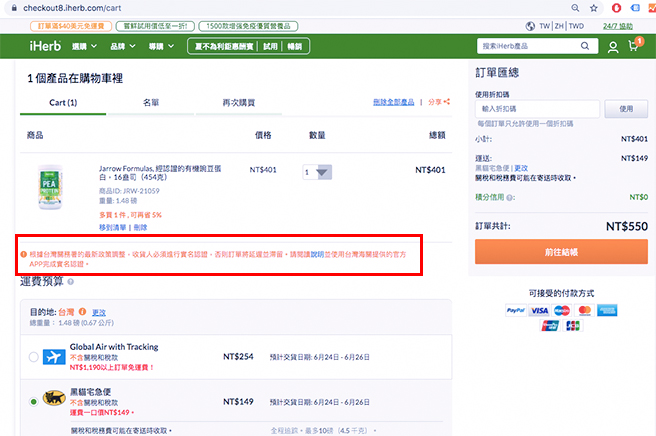Open the user account icon
Viewport: 656px width, 436px height.
[x=613, y=47]
